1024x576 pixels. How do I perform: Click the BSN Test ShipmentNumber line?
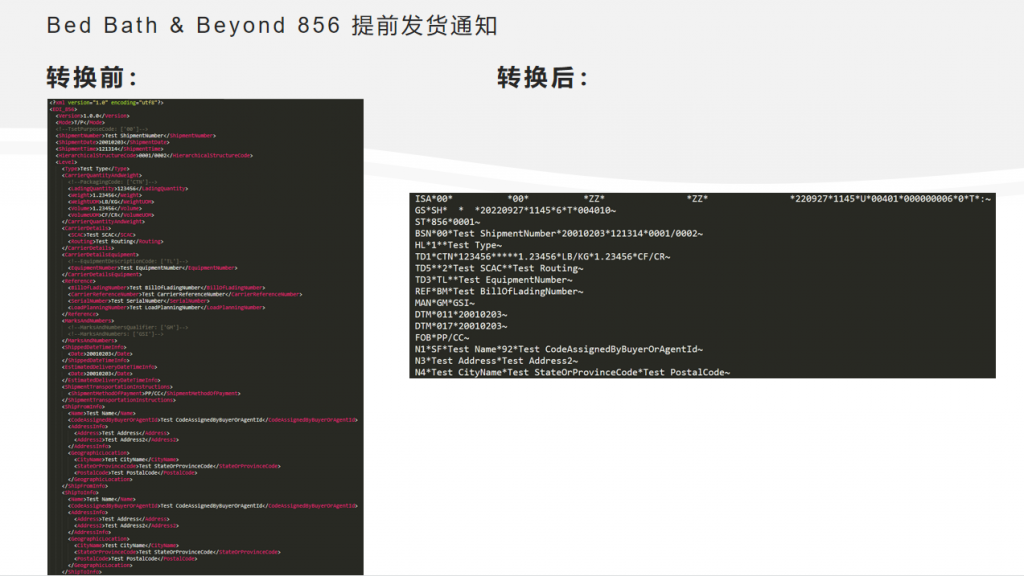click(559, 234)
